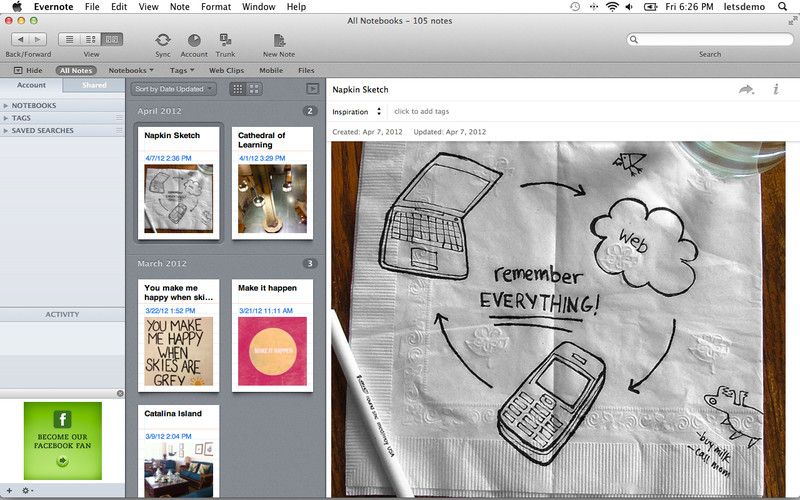
Task: Click the share arrow icon for note
Action: pyautogui.click(x=746, y=89)
